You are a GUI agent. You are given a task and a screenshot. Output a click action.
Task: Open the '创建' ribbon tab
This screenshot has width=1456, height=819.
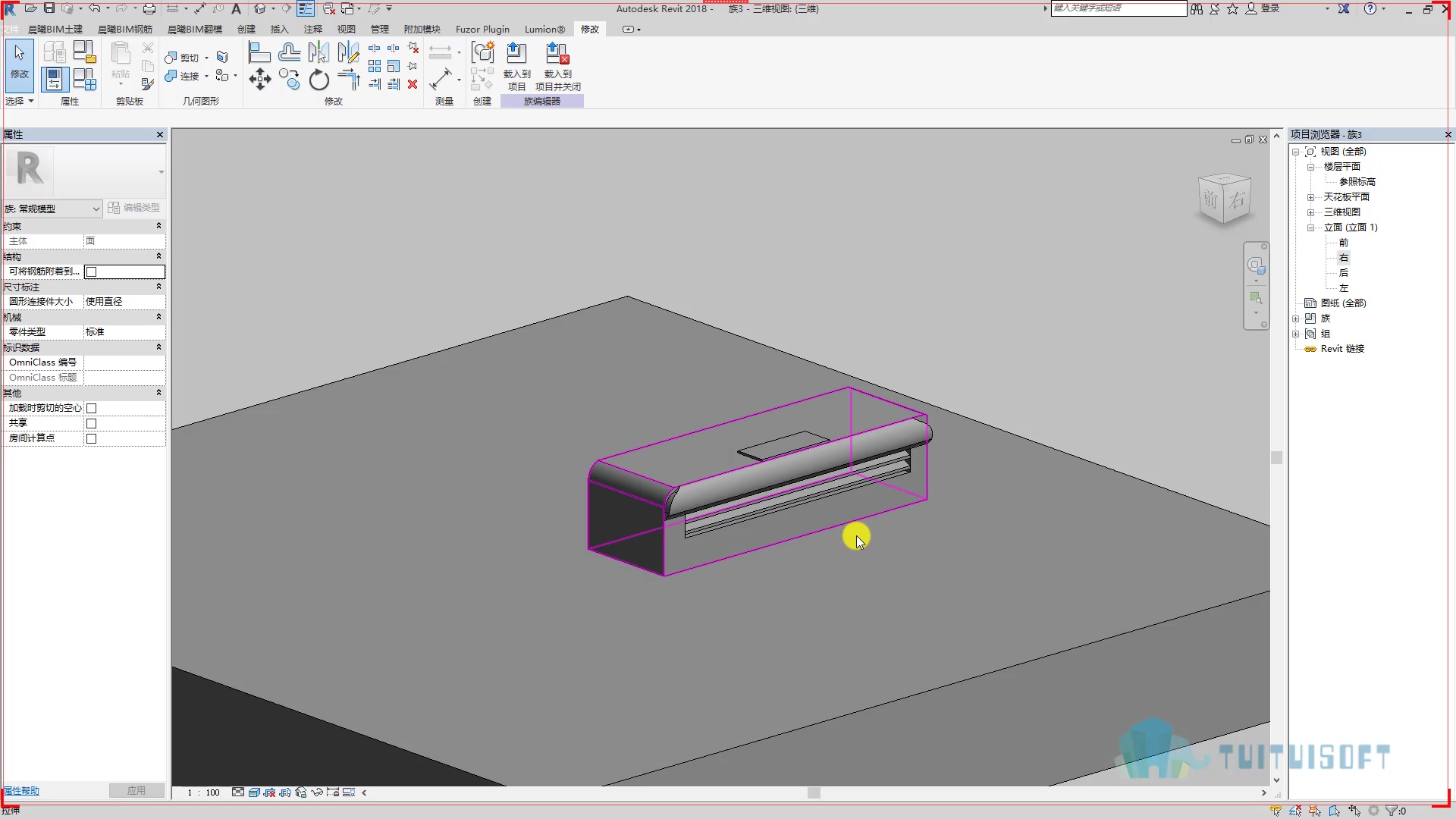(x=246, y=29)
